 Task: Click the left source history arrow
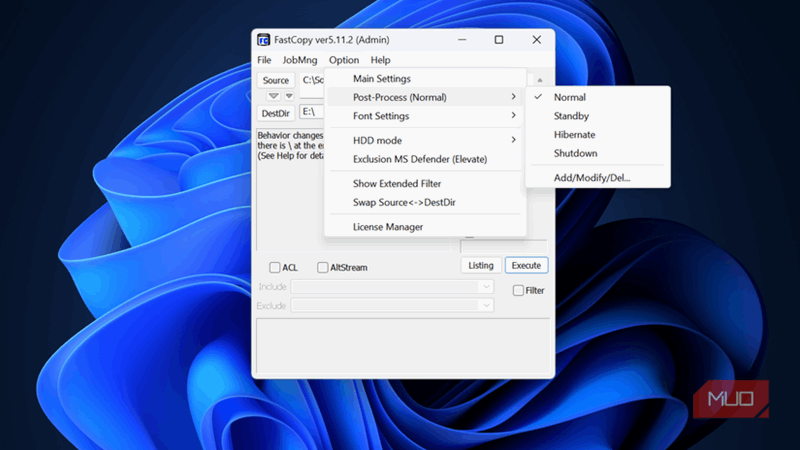[x=273, y=96]
